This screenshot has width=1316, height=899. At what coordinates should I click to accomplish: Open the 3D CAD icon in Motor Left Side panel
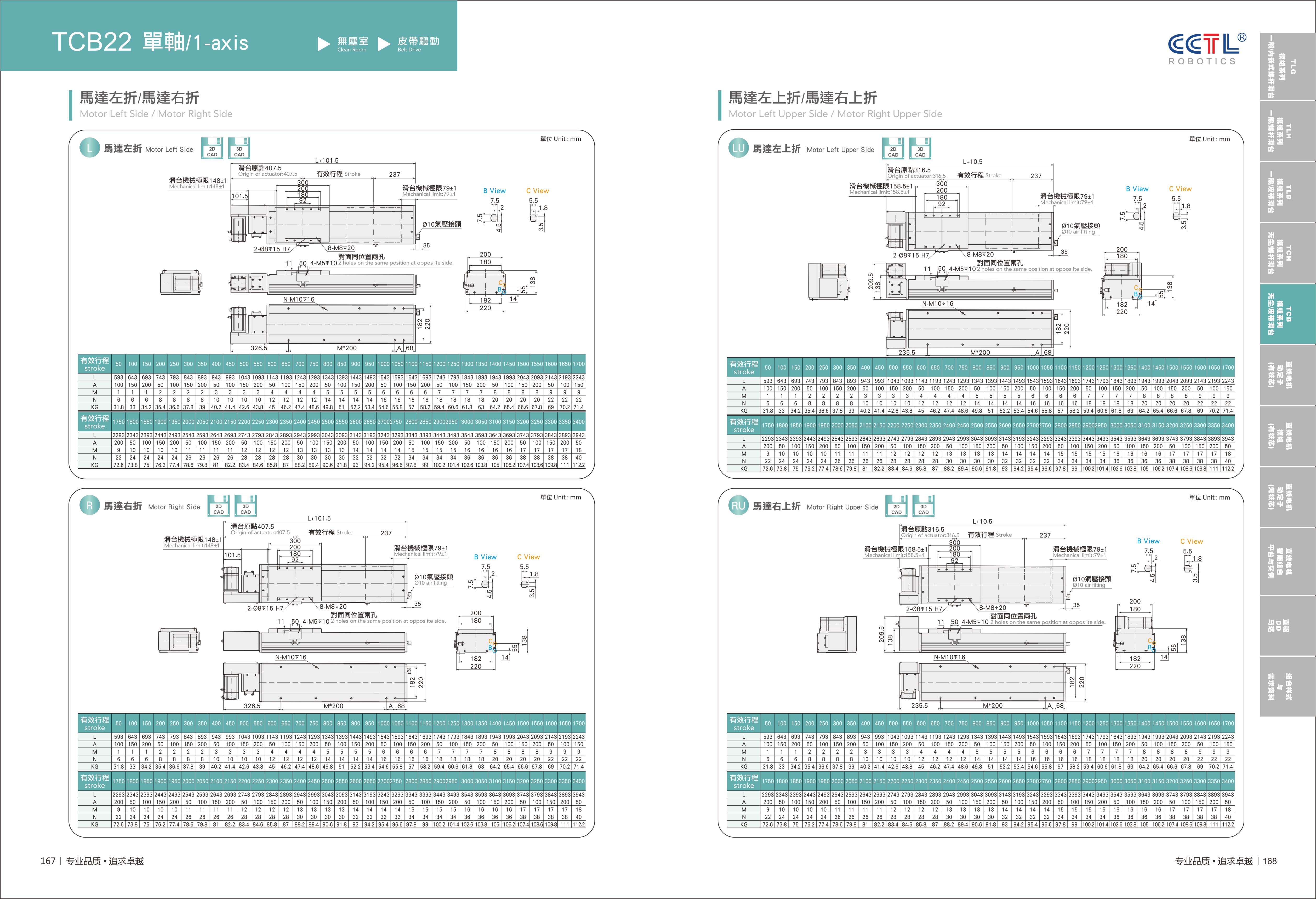click(240, 148)
